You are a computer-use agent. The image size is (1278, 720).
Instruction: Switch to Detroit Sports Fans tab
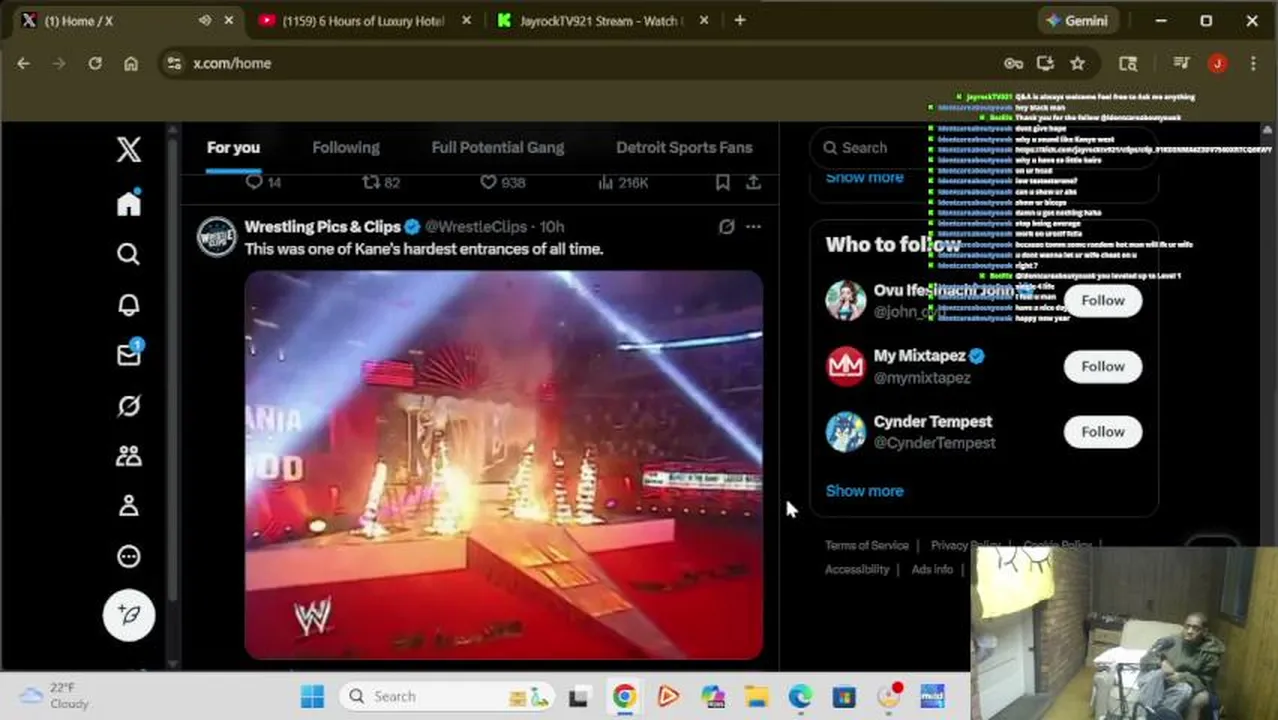[x=684, y=147]
